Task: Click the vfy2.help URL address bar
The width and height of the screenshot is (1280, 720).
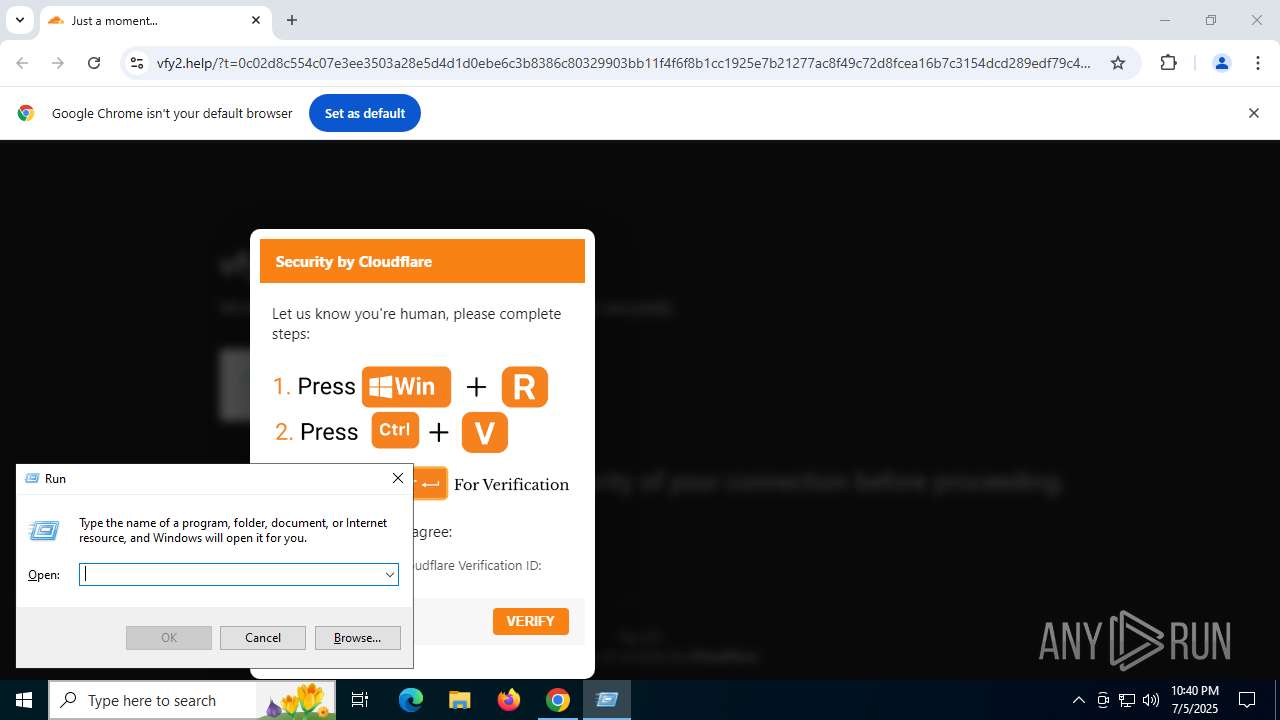Action: pyautogui.click(x=624, y=63)
